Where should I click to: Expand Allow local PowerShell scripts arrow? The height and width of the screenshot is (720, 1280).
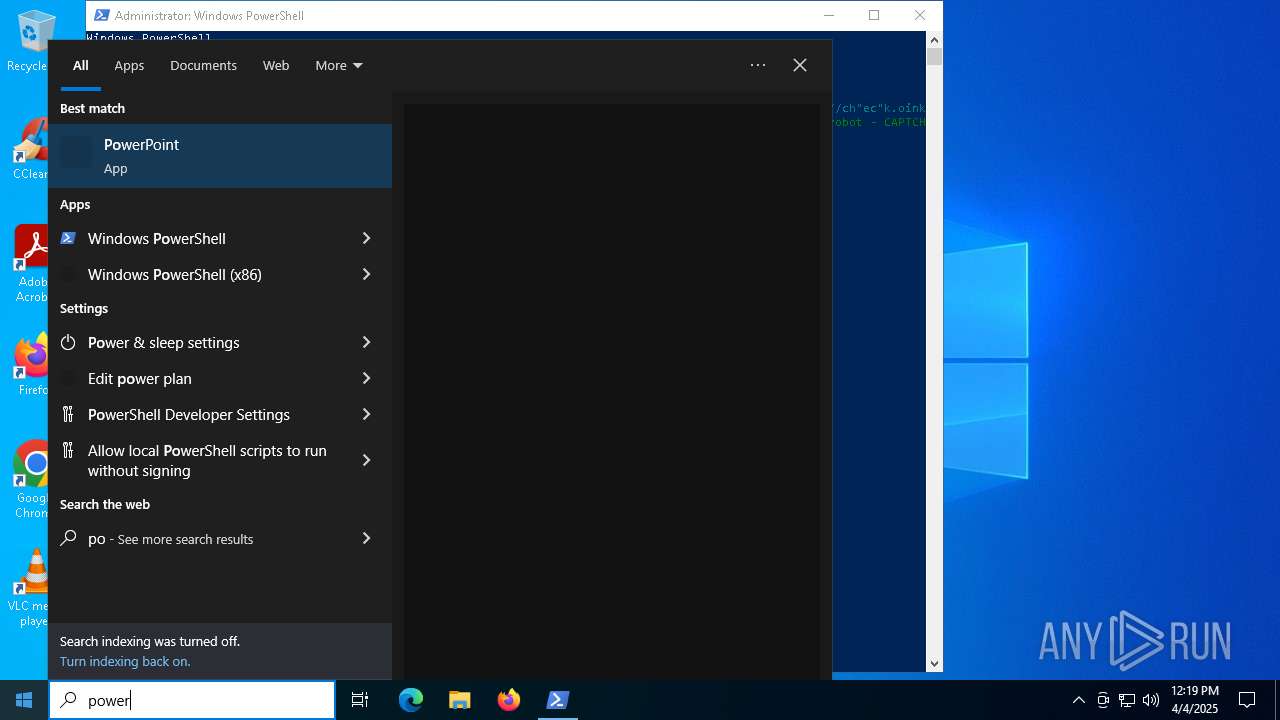coord(366,460)
